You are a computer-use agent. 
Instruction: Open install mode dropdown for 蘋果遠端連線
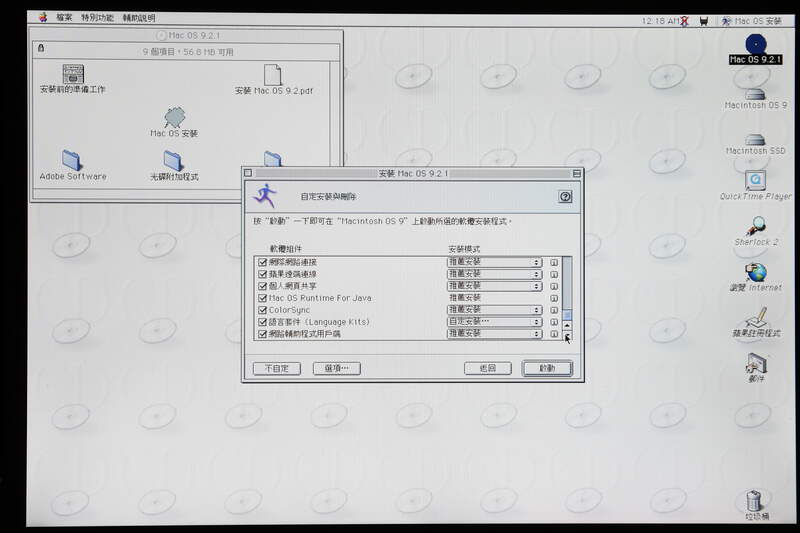click(494, 274)
